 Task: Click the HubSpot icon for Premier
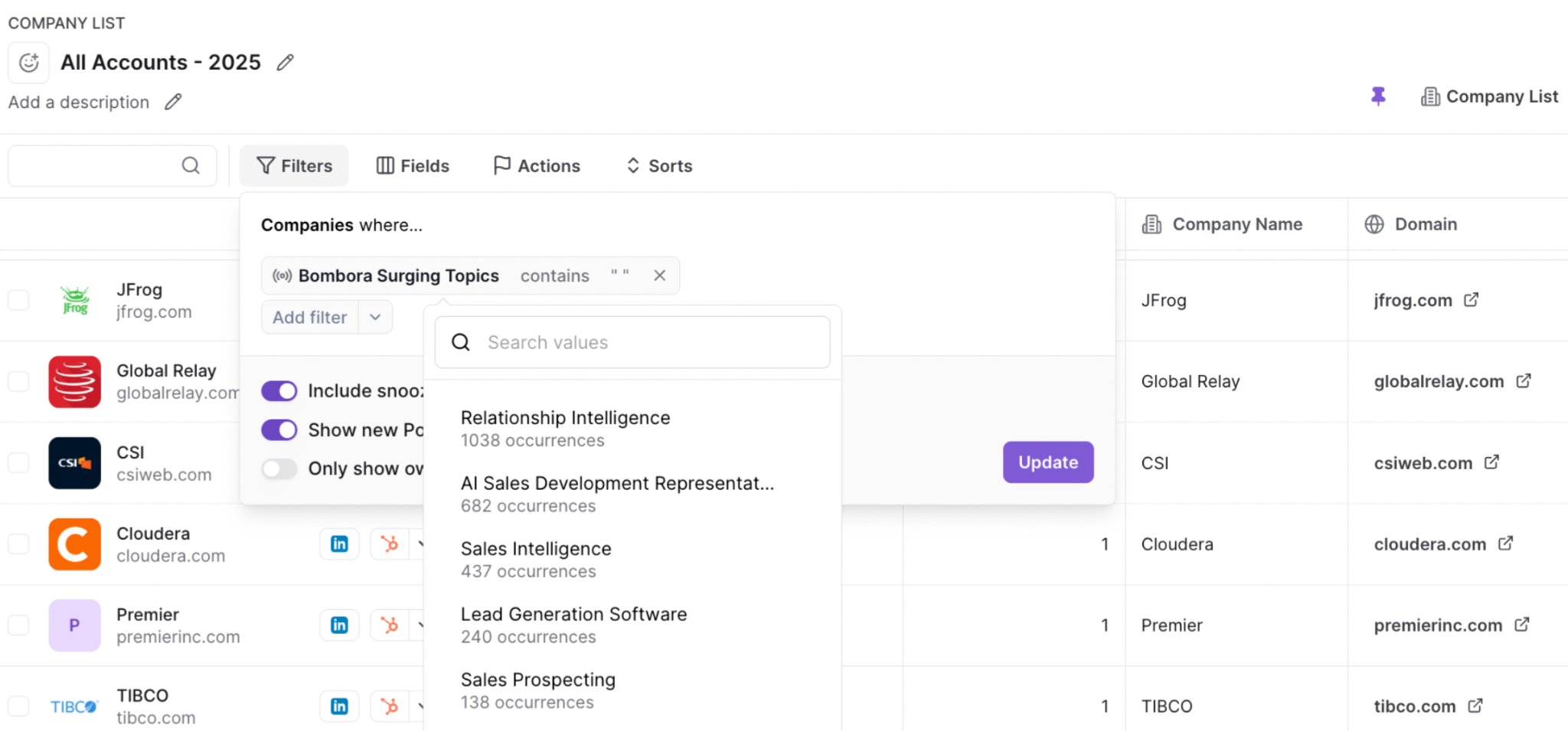[x=390, y=625]
